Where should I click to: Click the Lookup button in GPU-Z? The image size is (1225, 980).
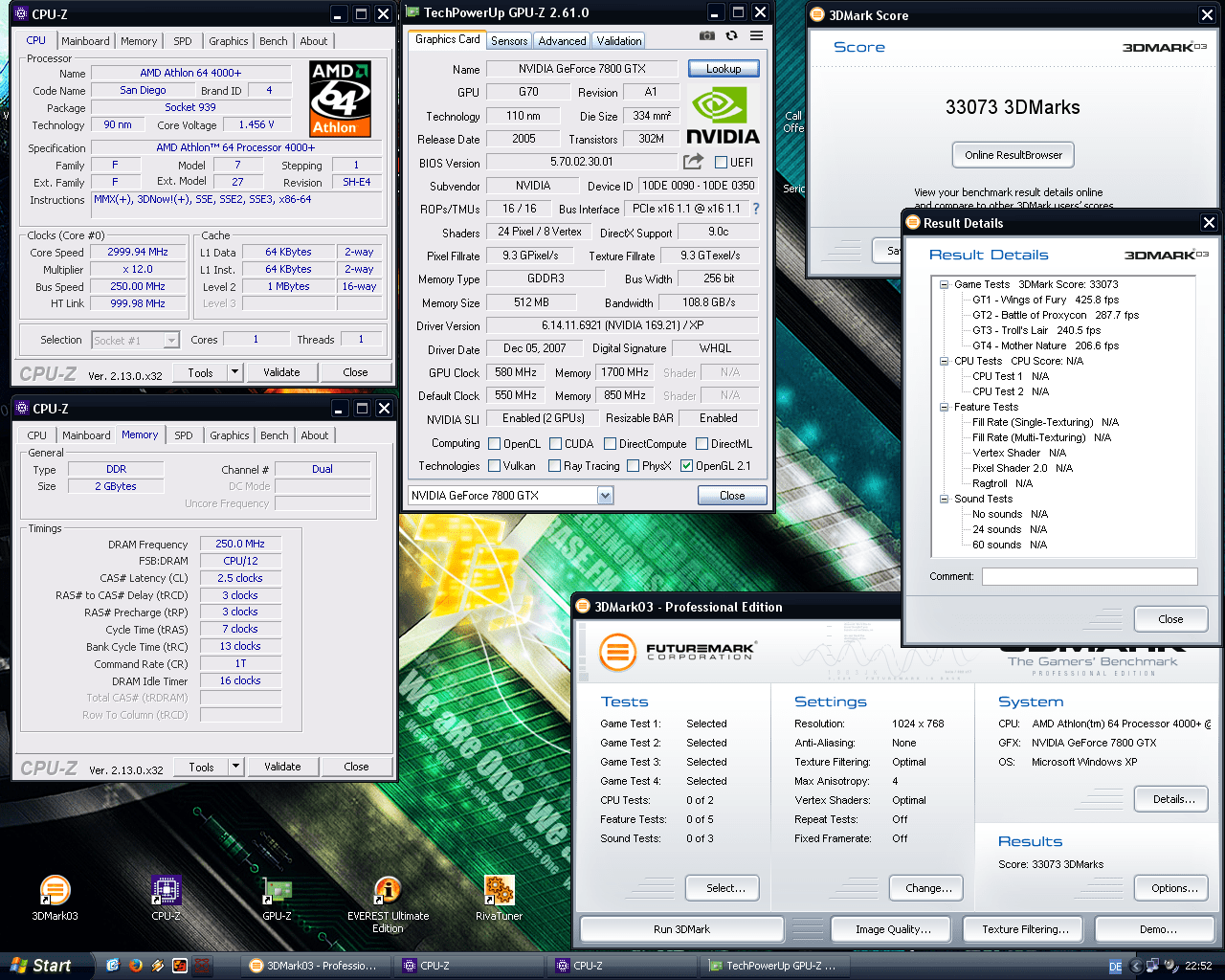724,69
